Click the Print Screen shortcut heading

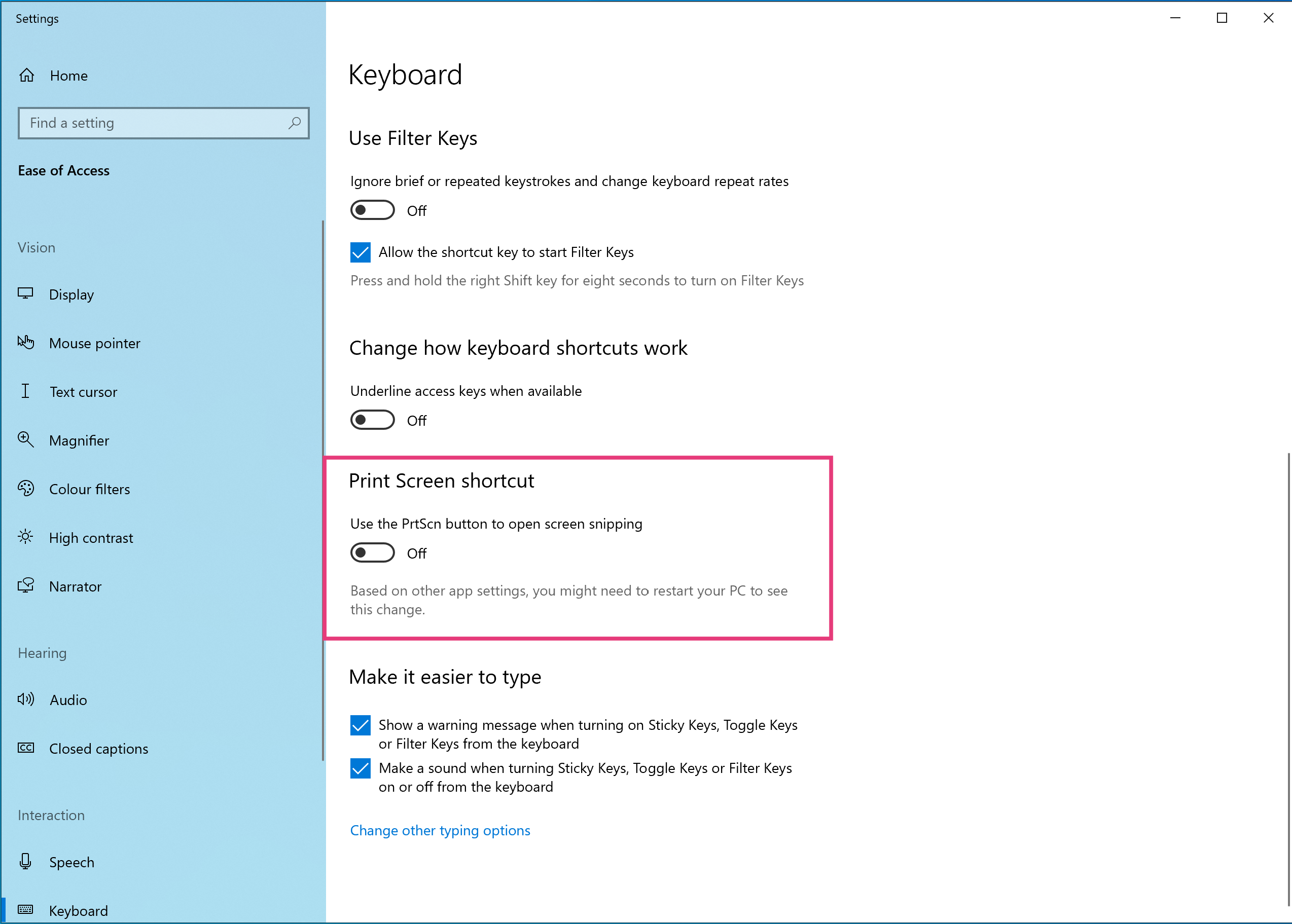(x=441, y=481)
